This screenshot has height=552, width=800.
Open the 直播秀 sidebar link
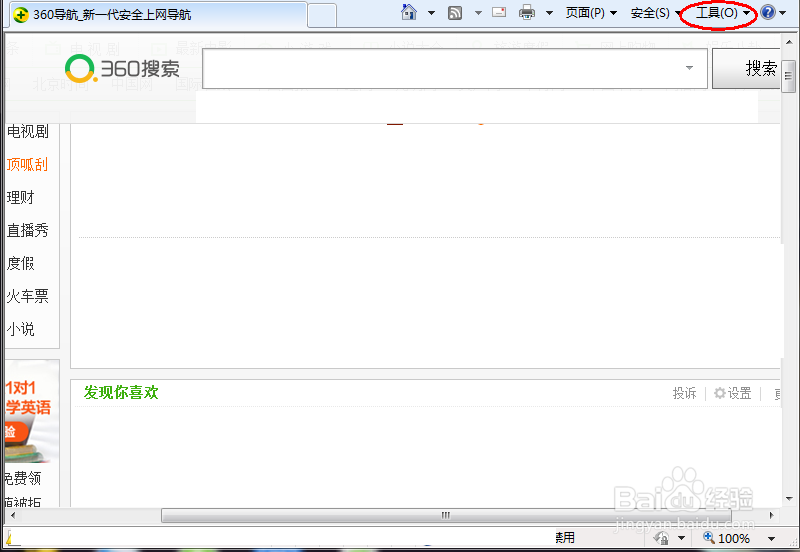pyautogui.click(x=28, y=230)
